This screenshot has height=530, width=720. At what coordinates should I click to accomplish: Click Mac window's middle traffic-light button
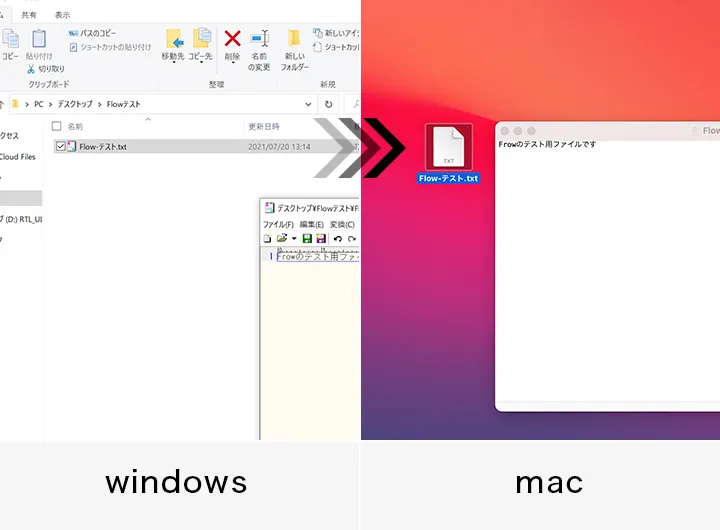(518, 131)
